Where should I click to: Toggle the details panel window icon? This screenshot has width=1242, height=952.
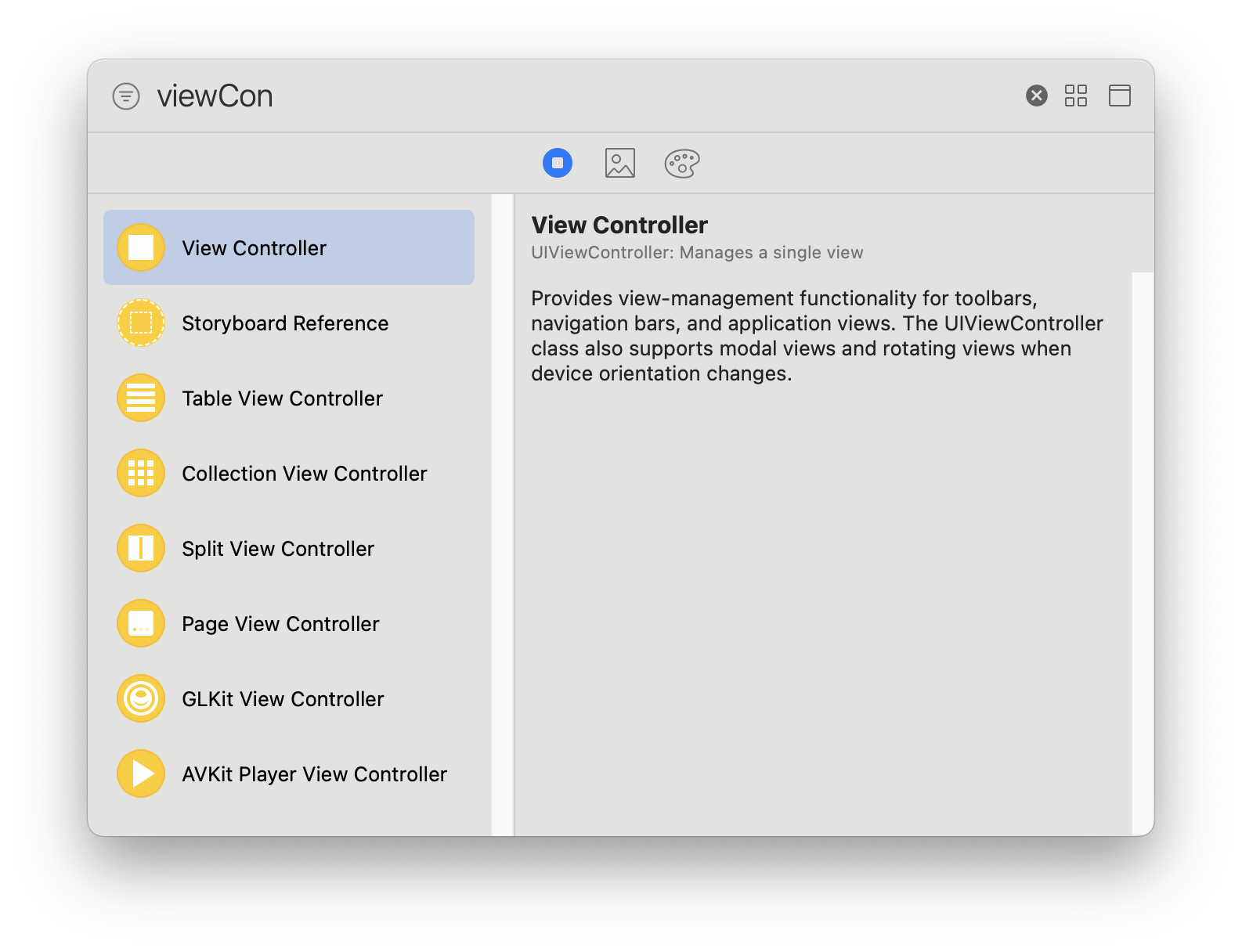[x=1119, y=96]
